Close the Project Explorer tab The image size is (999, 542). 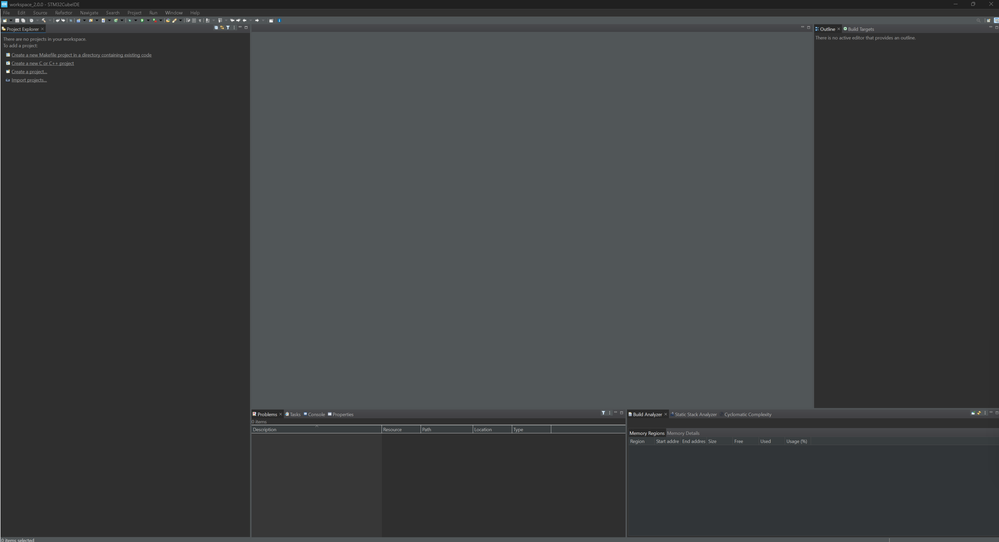coord(43,29)
